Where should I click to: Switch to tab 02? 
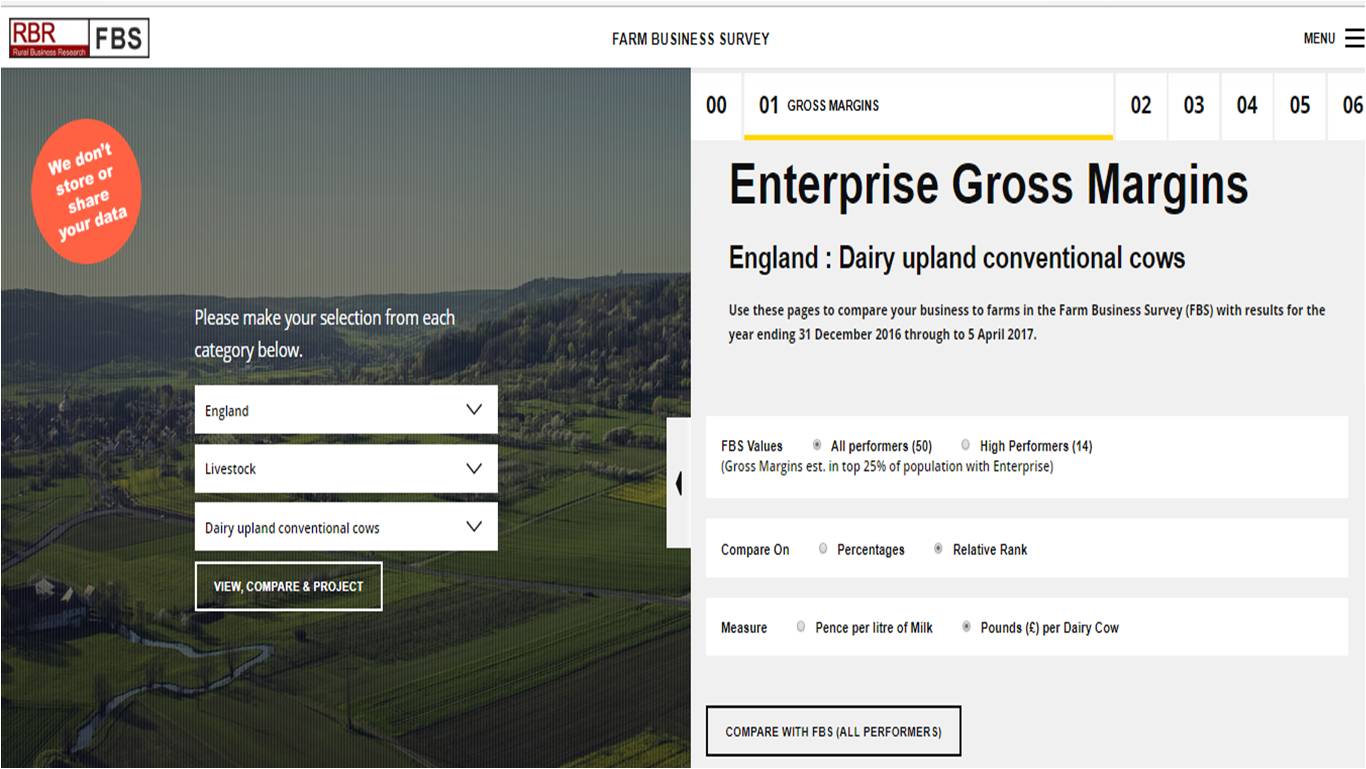coord(1141,105)
